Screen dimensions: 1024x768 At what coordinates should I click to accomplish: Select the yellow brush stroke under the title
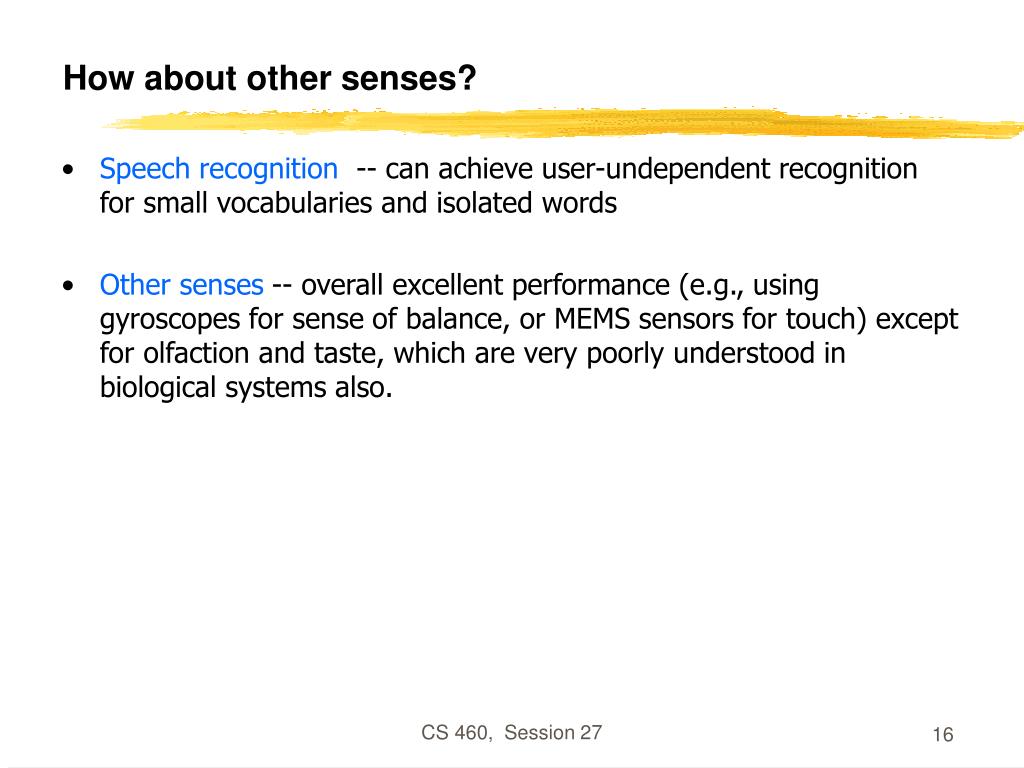[x=562, y=123]
